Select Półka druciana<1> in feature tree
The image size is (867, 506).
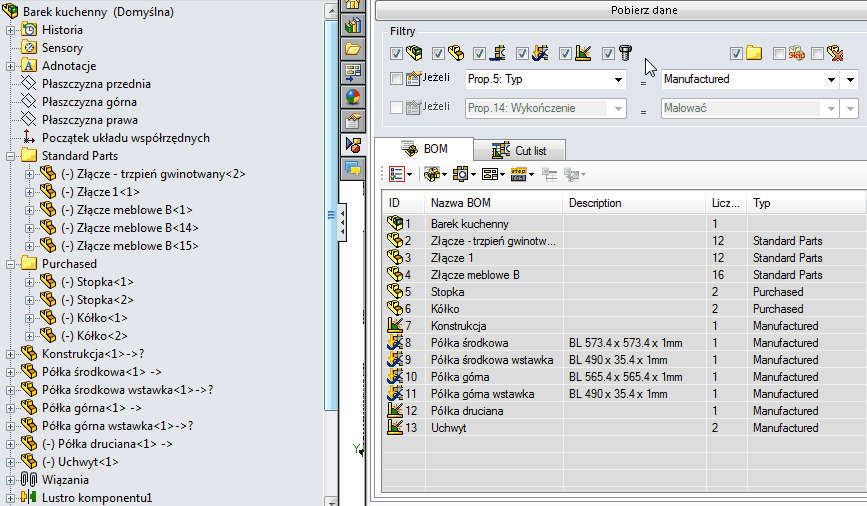107,444
